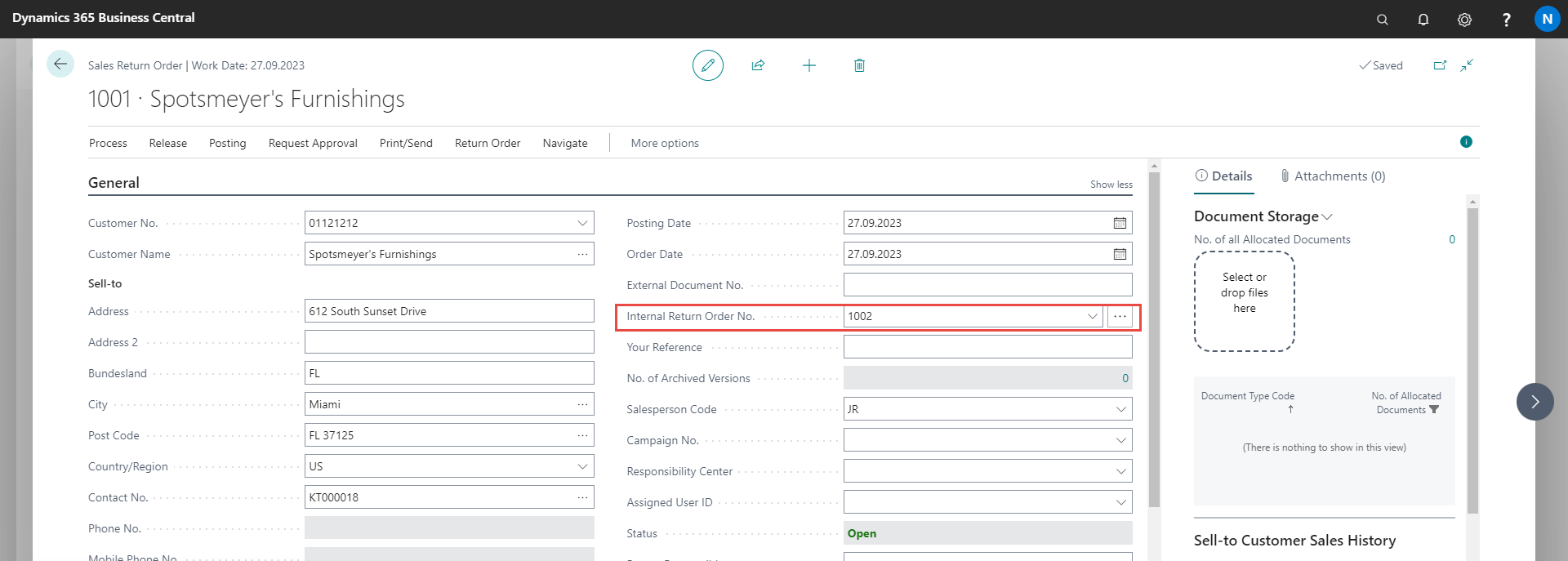Image resolution: width=1568 pixels, height=561 pixels.
Task: Click the Details pane vertical scrollbar
Action: click(1472, 359)
